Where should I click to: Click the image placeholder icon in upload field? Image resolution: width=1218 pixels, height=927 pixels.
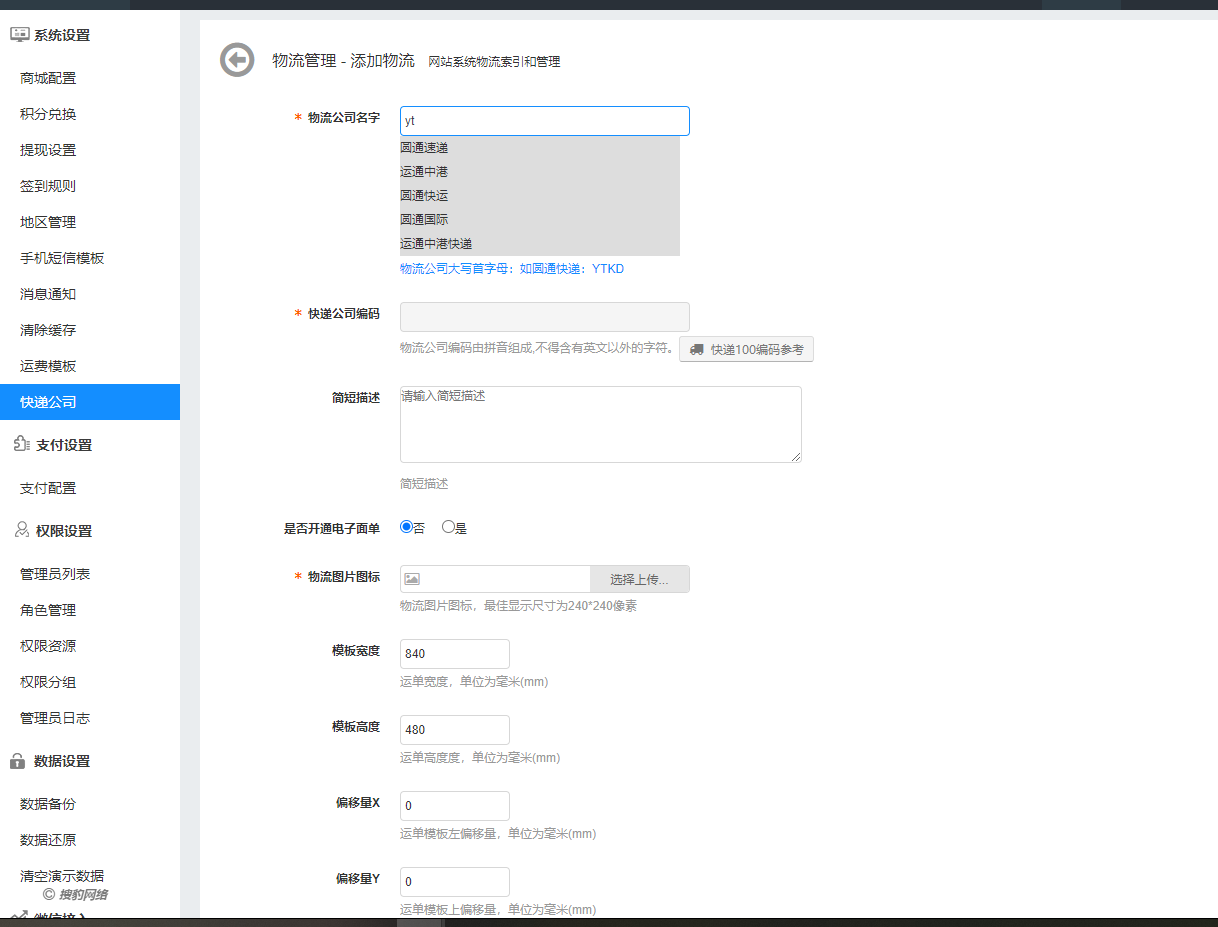tap(412, 579)
